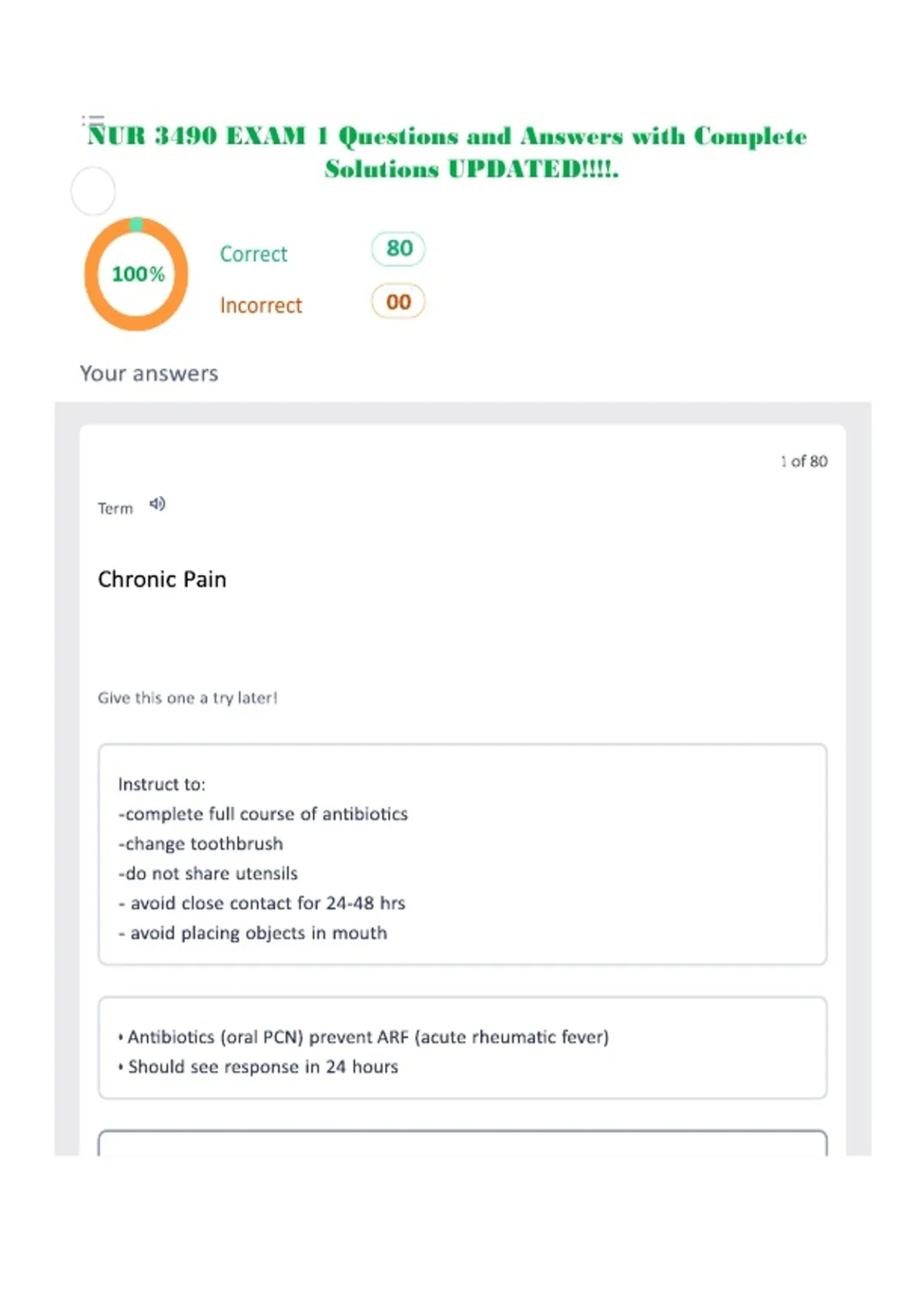
Task: Click the 1 of 80 question counter
Action: click(x=804, y=461)
